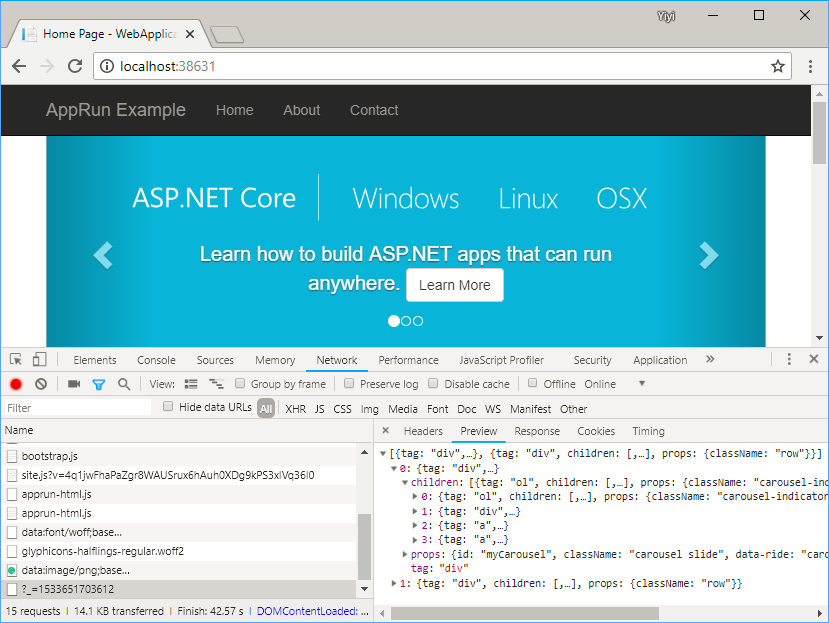
Task: Show more DevTools tabs via chevron
Action: click(710, 360)
